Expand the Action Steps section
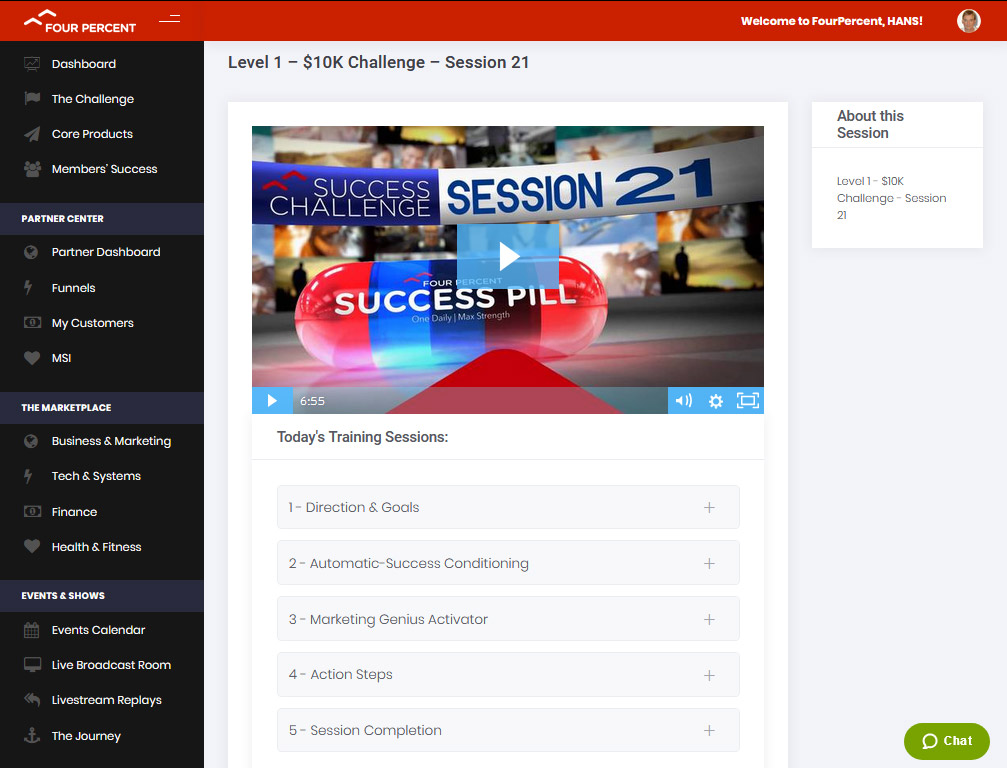This screenshot has height=768, width=1007. (x=508, y=675)
